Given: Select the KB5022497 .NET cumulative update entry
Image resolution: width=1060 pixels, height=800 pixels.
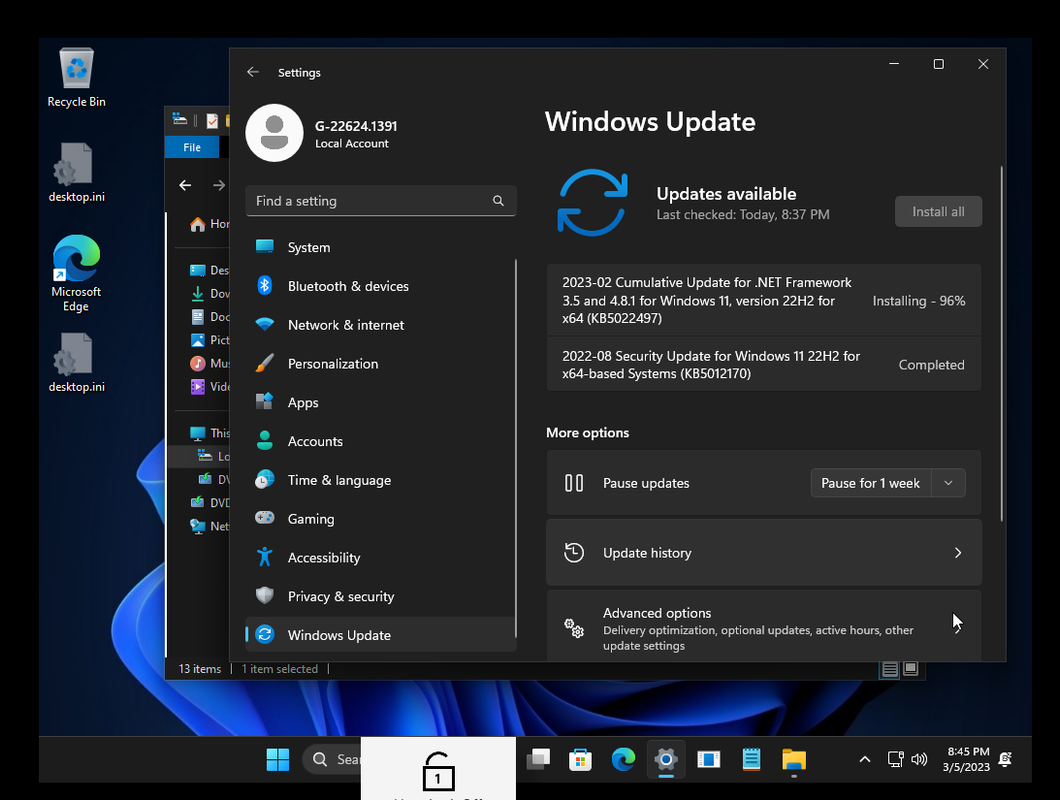Looking at the screenshot, I should click(764, 300).
